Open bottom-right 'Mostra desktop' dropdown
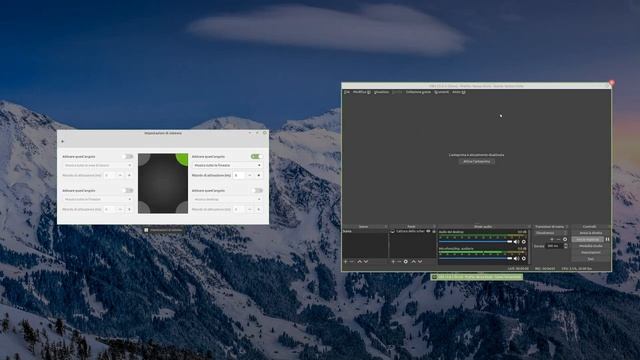This screenshot has height=360, width=640. click(227, 199)
